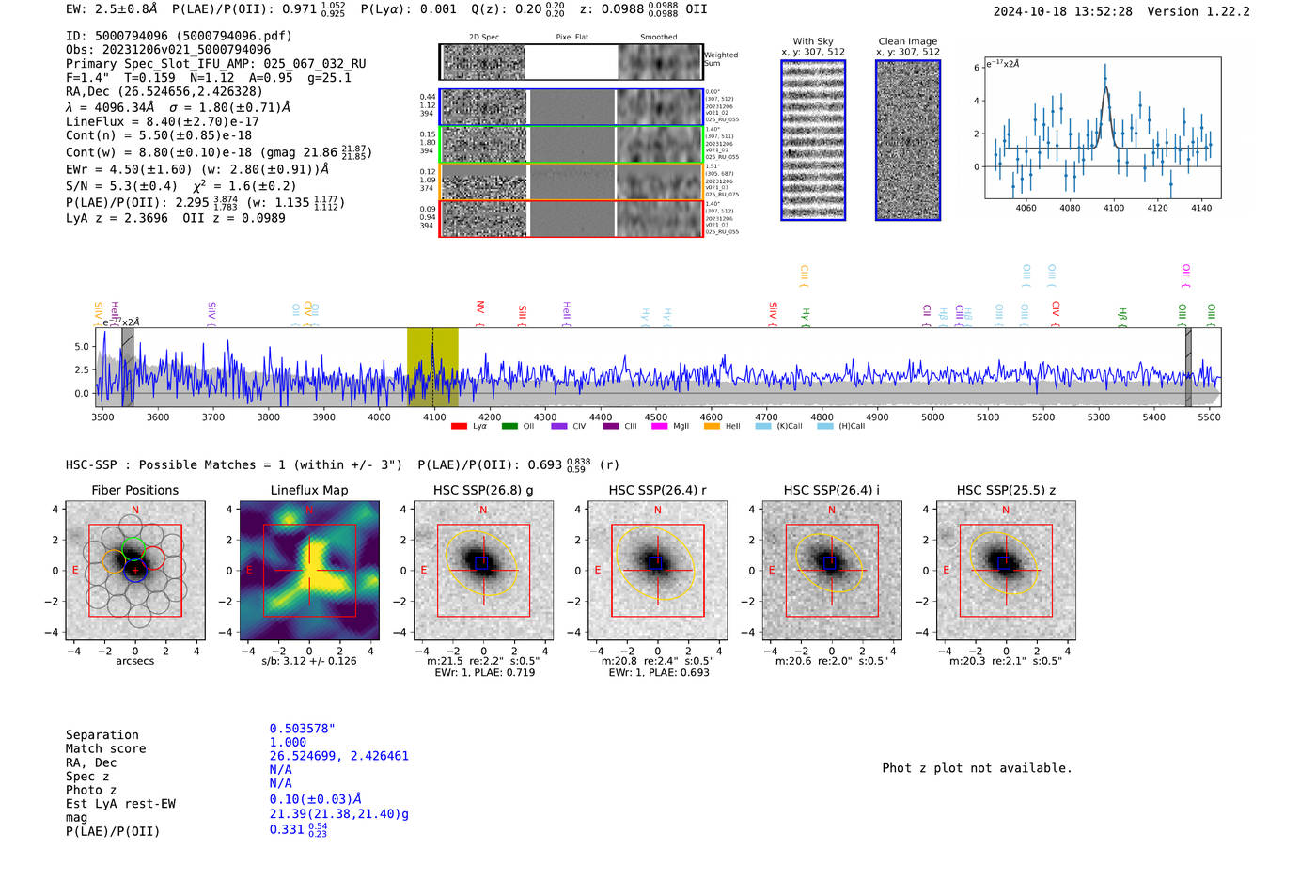Click the S/N = 5.3(±0.4) value
1316x896 pixels.
click(x=121, y=186)
